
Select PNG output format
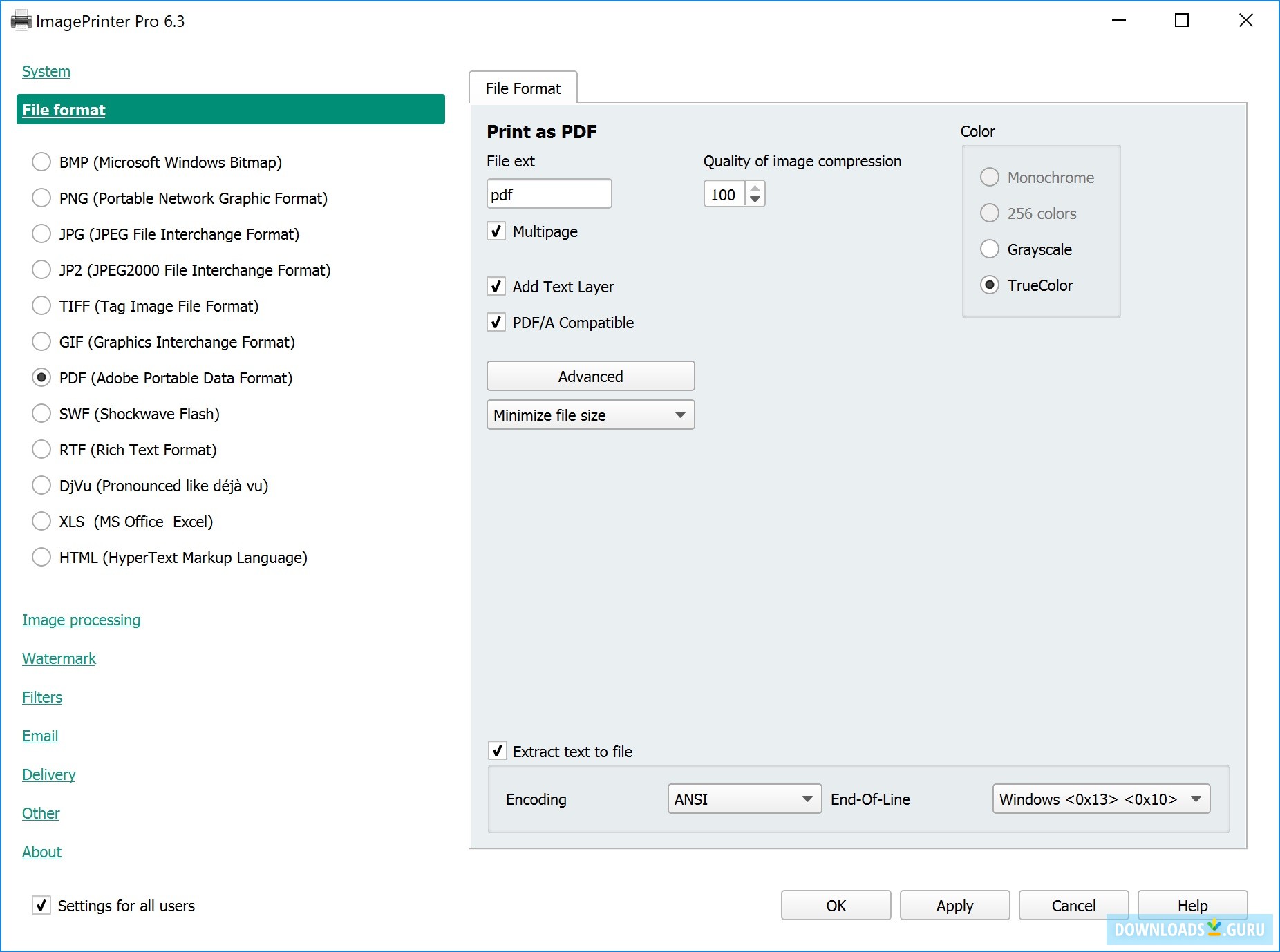pos(41,198)
